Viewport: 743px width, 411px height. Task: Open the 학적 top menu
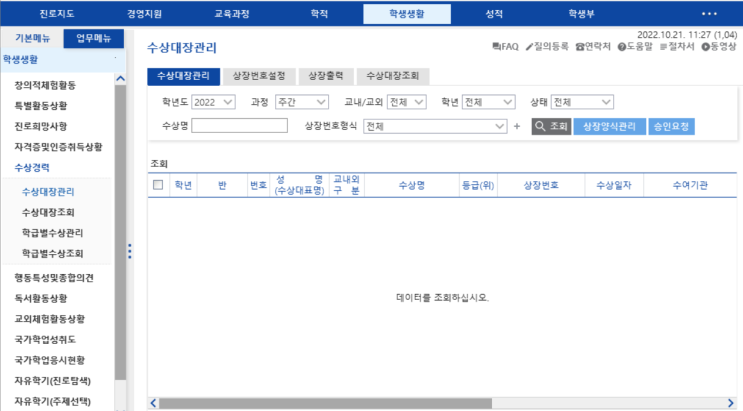click(319, 14)
